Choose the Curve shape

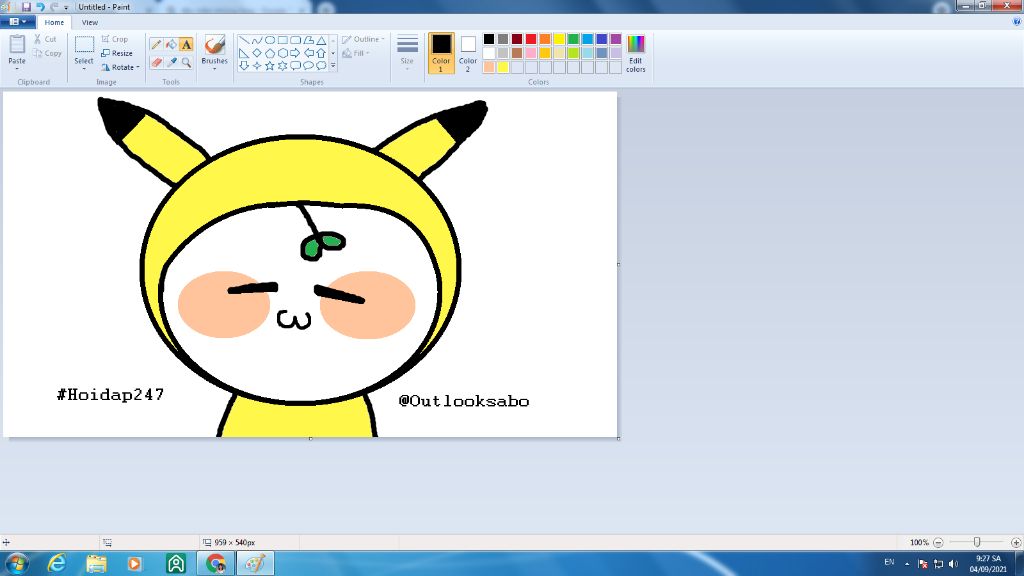[257, 40]
